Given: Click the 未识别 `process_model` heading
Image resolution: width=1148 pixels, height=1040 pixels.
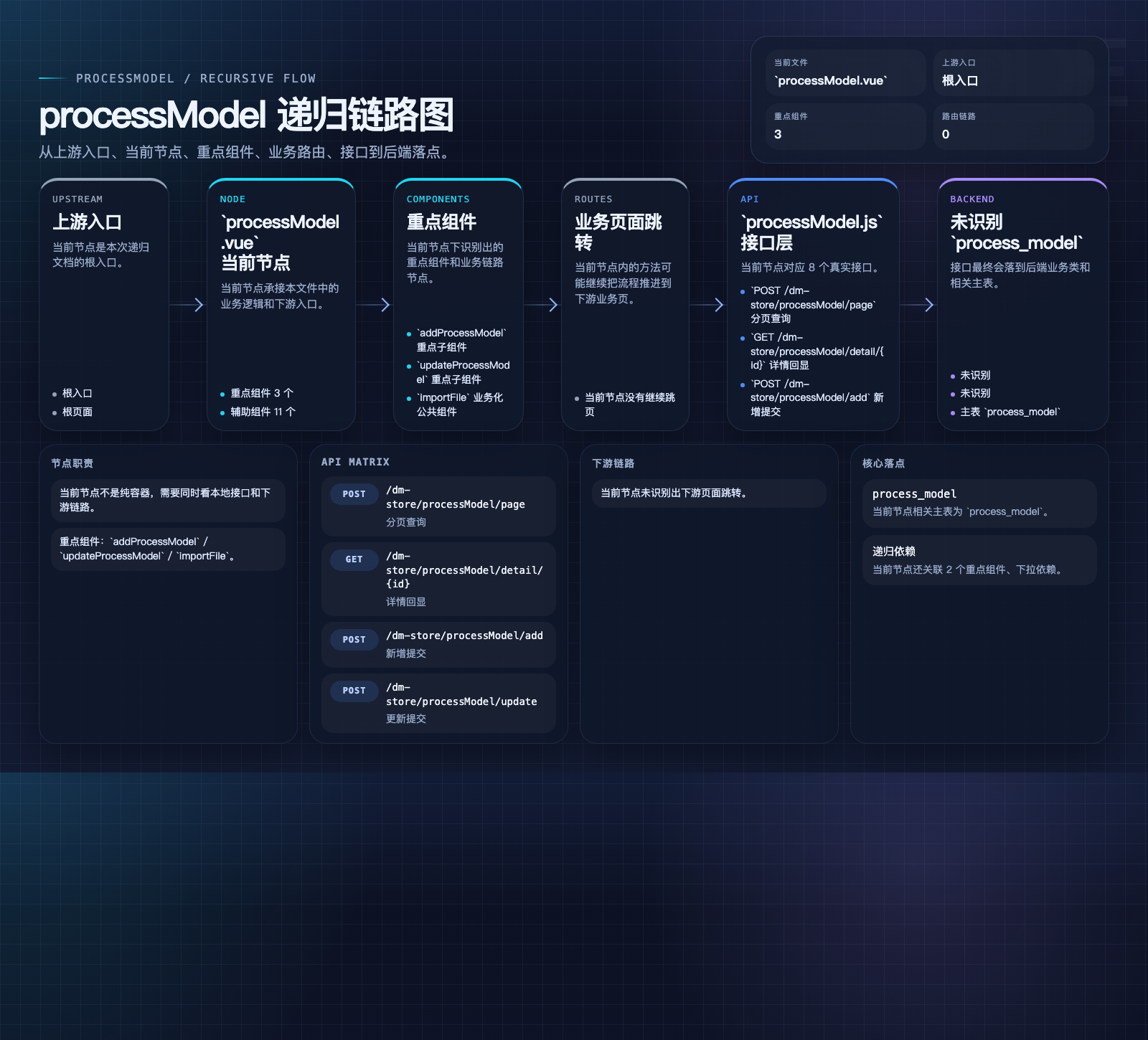Looking at the screenshot, I should (x=1016, y=232).
